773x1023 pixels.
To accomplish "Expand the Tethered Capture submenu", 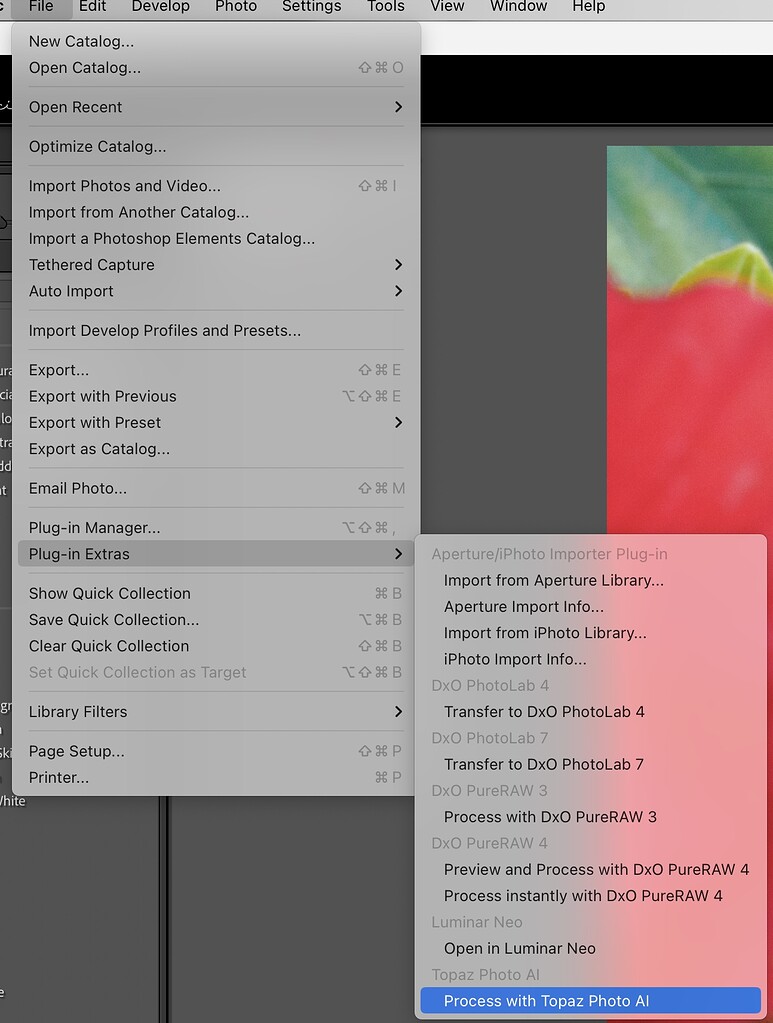I will coord(398,265).
